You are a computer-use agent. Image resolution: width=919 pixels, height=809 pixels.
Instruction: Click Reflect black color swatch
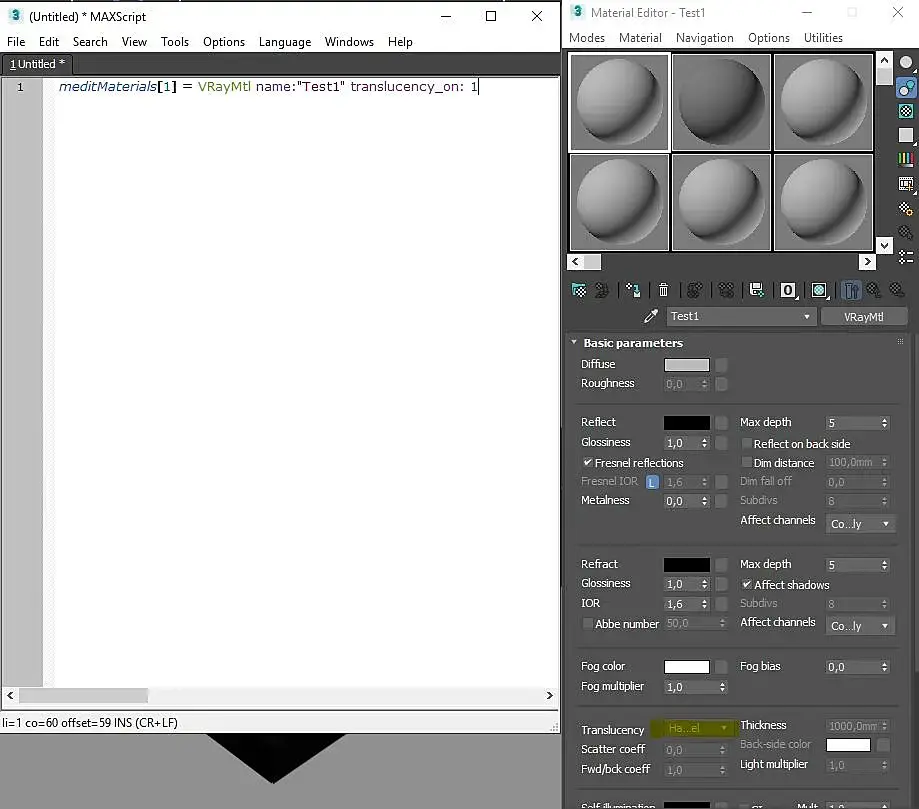(687, 423)
